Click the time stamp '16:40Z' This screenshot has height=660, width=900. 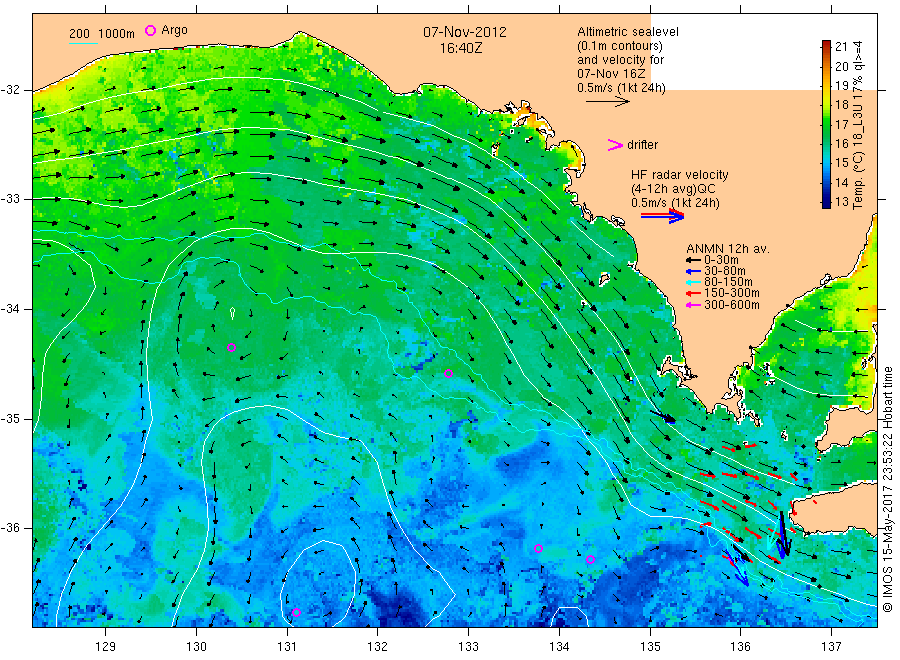coord(461,48)
